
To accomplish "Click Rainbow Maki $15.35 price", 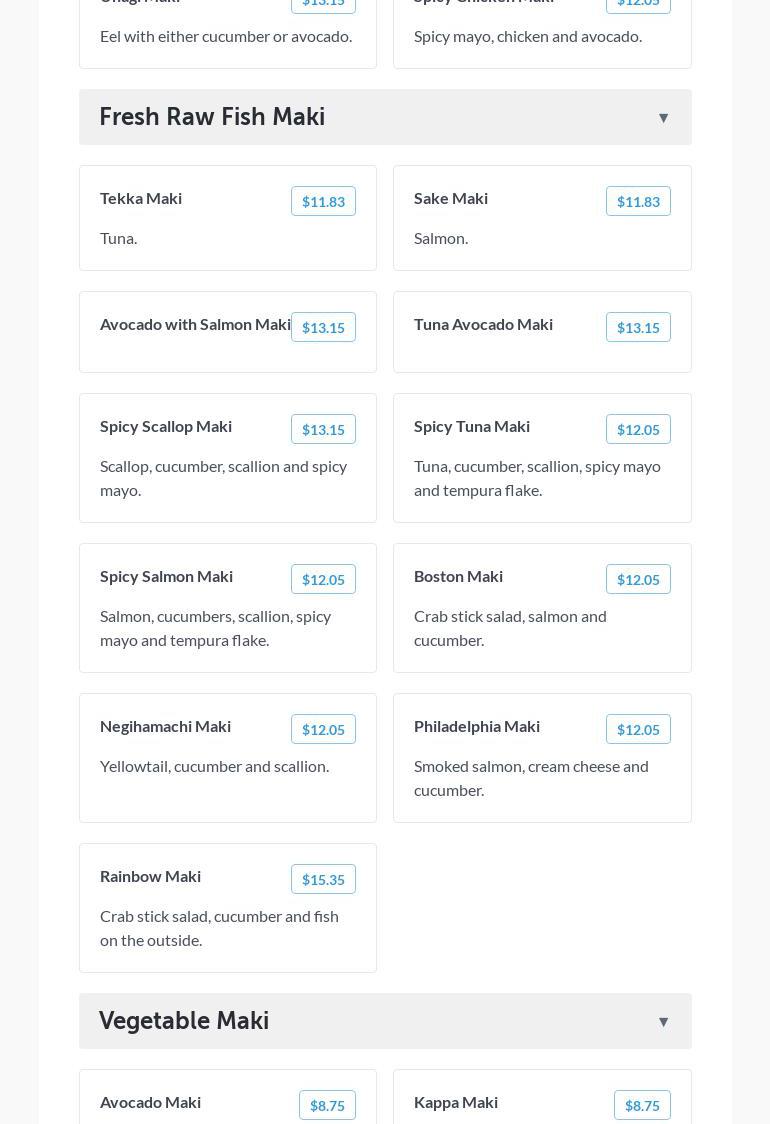I will [323, 880].
